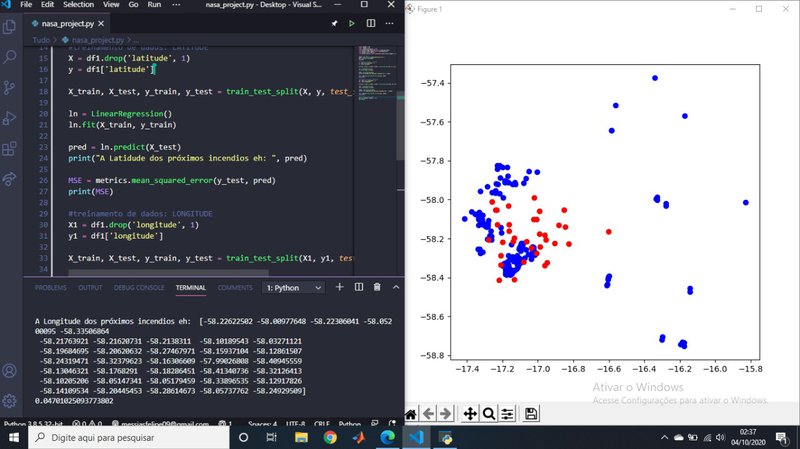Screen dimensions: 800x449
Task: Open the Run and Debug view
Action: pyautogui.click(x=9, y=118)
